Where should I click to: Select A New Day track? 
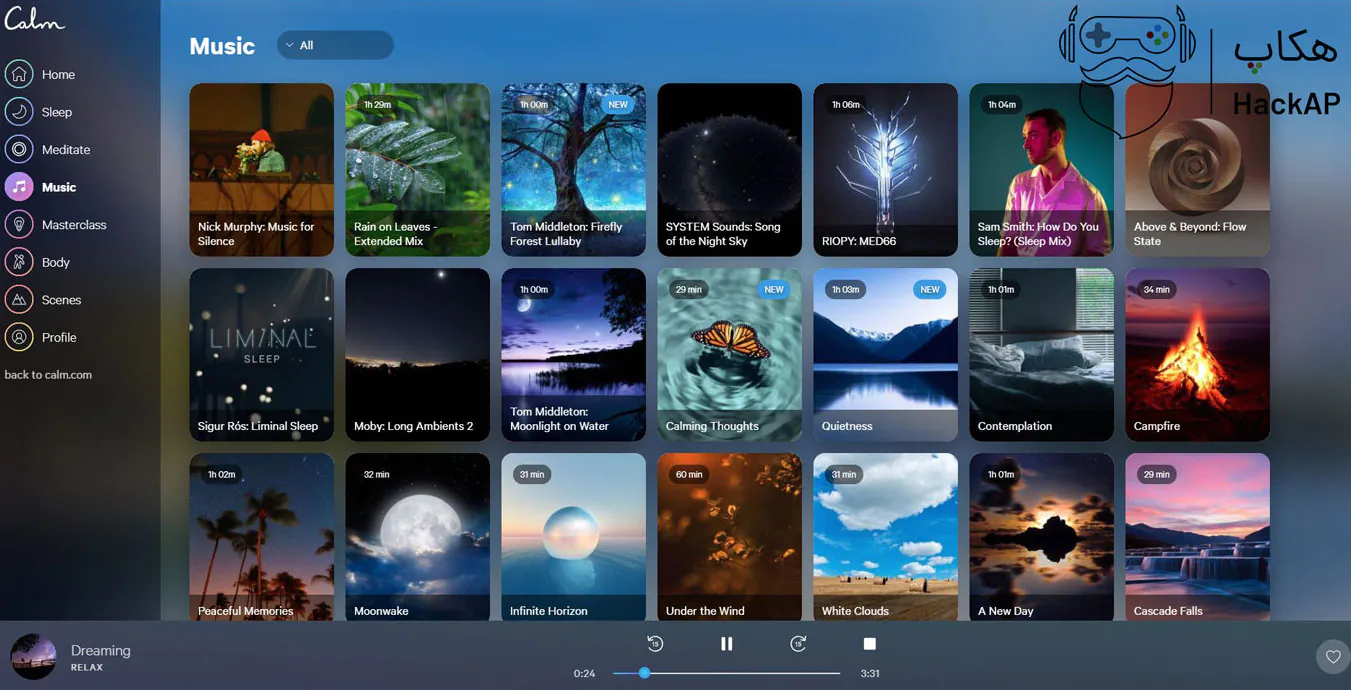(1042, 537)
